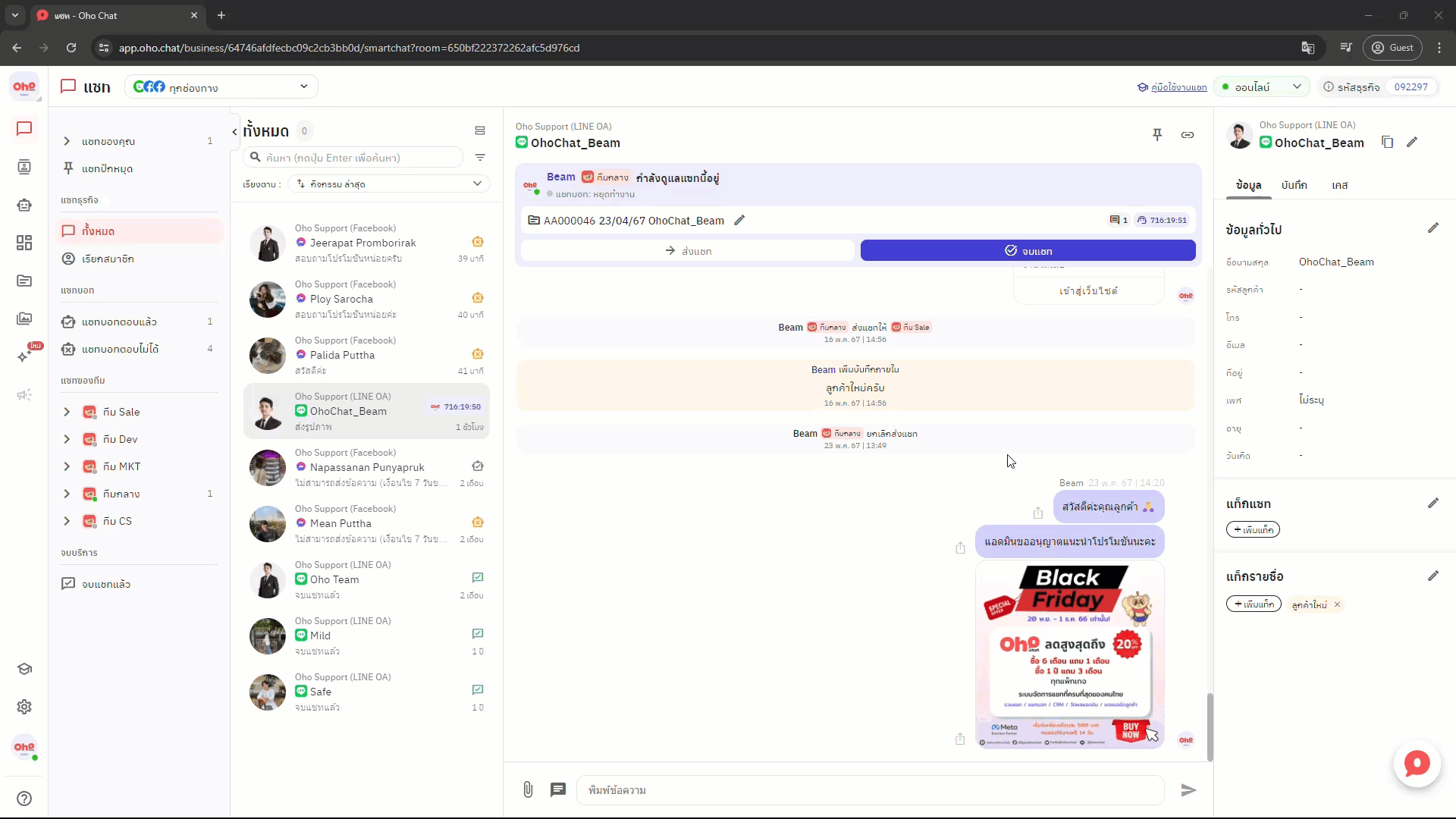Image resolution: width=1456 pixels, height=819 pixels.
Task: Open the settings gear in left rail
Action: click(x=24, y=707)
